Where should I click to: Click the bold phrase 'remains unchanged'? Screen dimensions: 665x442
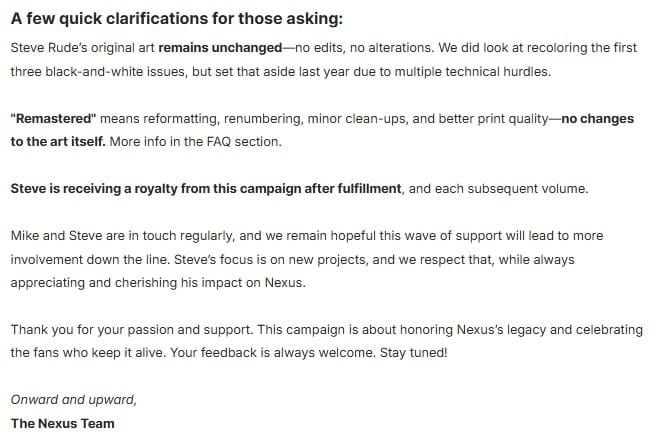220,48
